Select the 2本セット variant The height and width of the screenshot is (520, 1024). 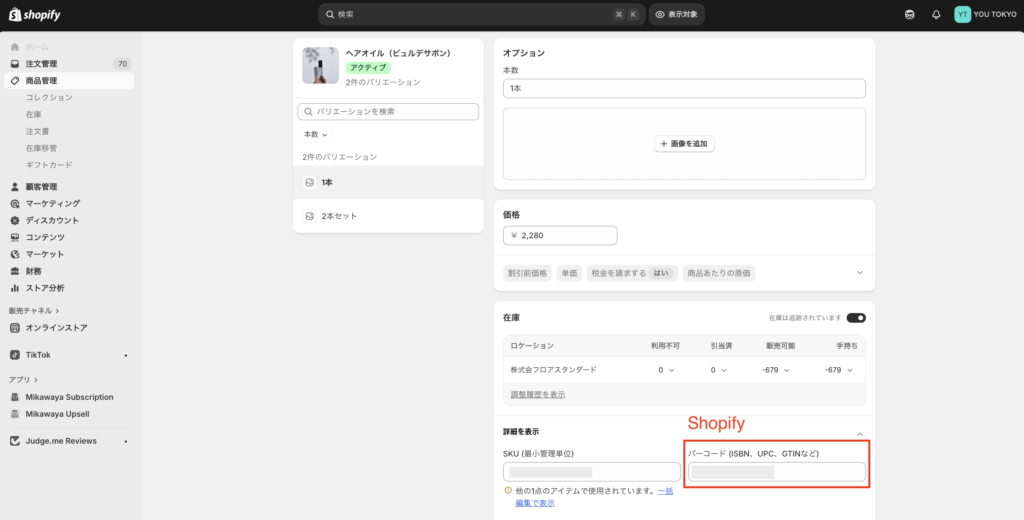click(x=339, y=216)
